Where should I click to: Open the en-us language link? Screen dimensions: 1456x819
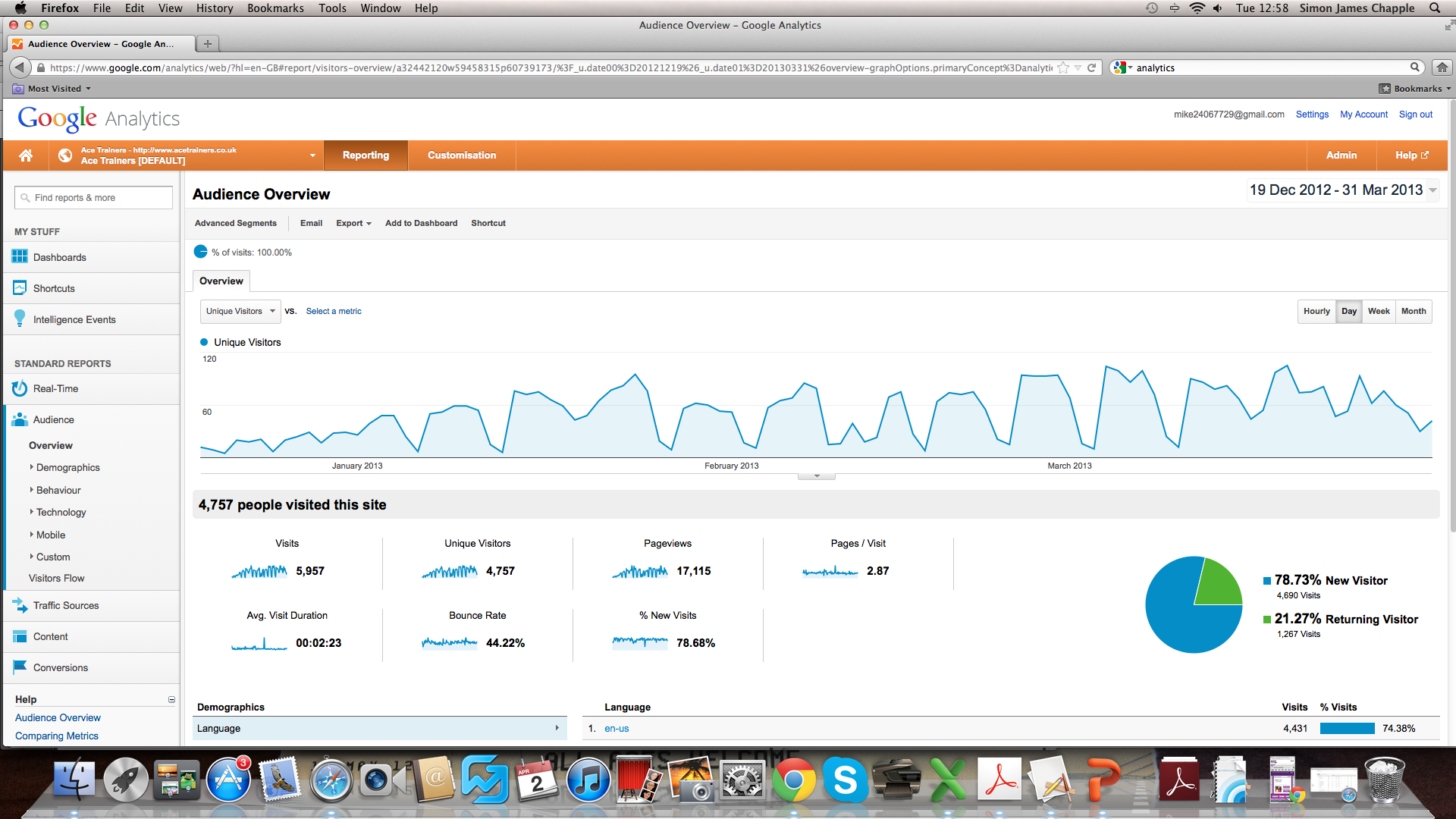617,729
